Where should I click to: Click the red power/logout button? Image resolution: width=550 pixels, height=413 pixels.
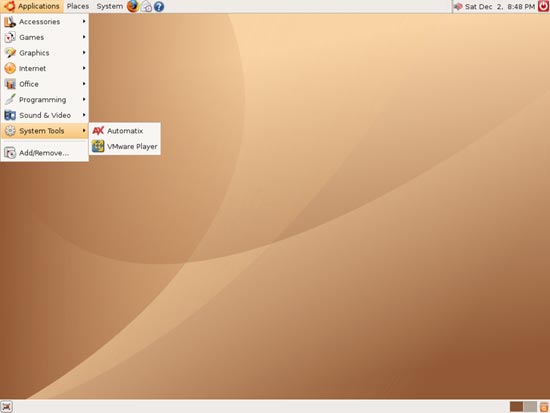pos(543,6)
